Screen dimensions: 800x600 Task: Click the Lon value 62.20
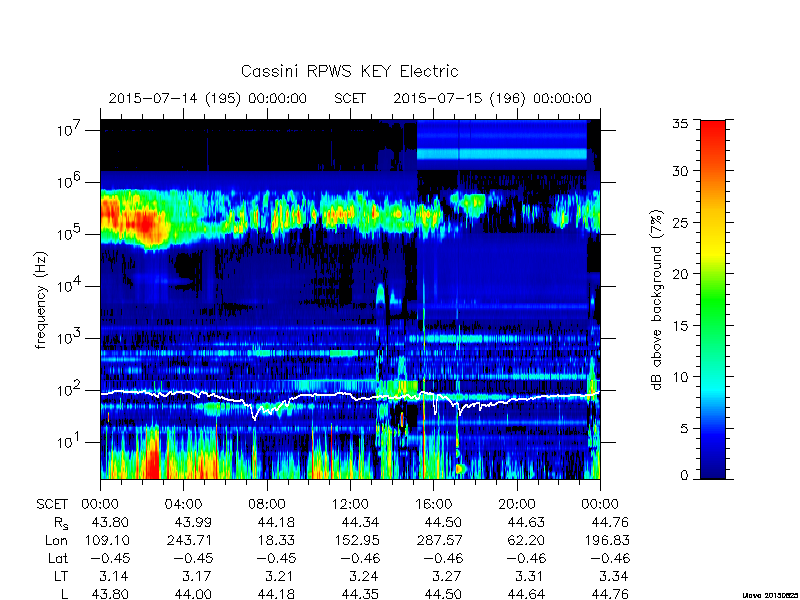point(526,540)
